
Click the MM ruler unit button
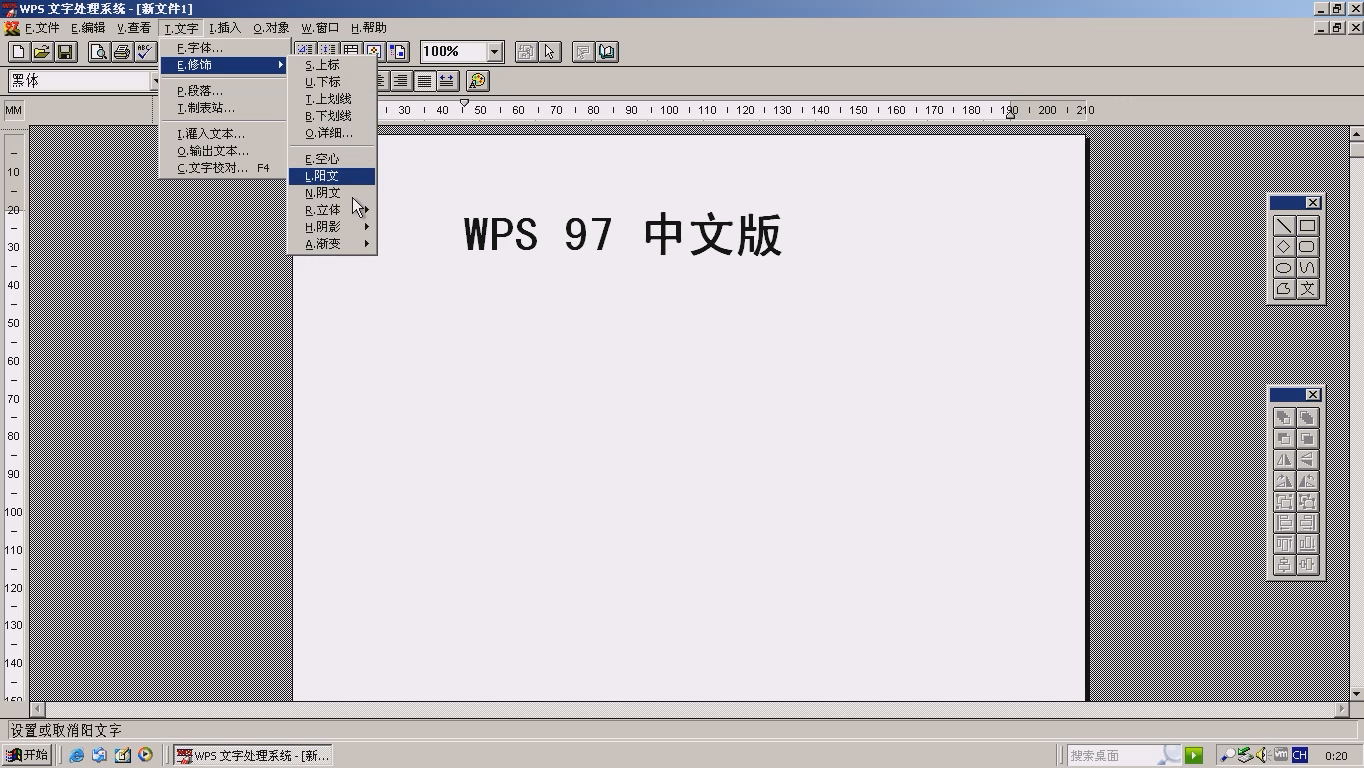point(14,110)
